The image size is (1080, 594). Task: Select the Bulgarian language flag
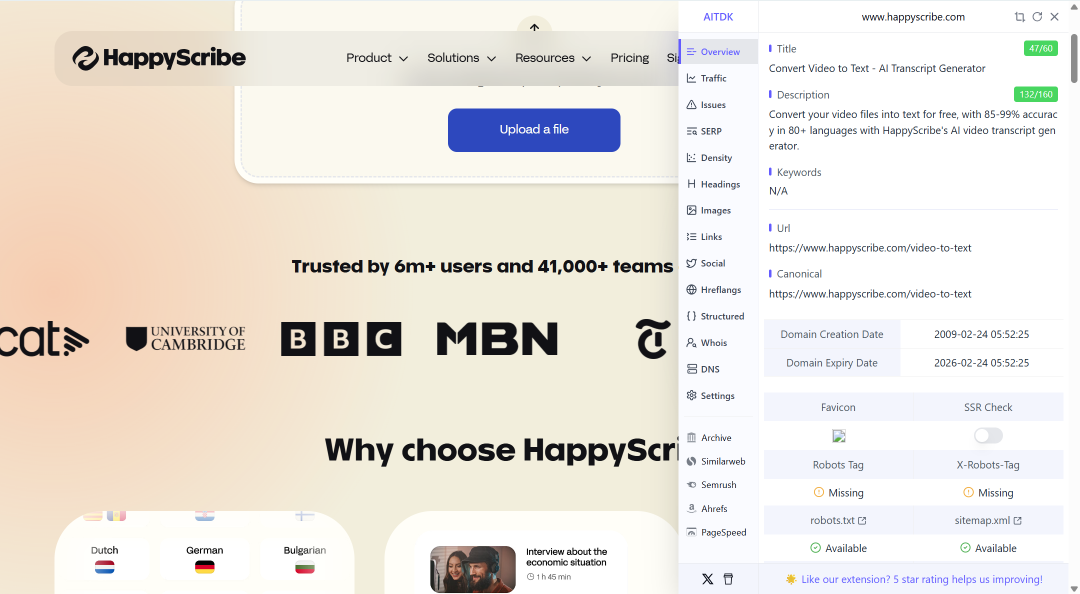[x=304, y=567]
